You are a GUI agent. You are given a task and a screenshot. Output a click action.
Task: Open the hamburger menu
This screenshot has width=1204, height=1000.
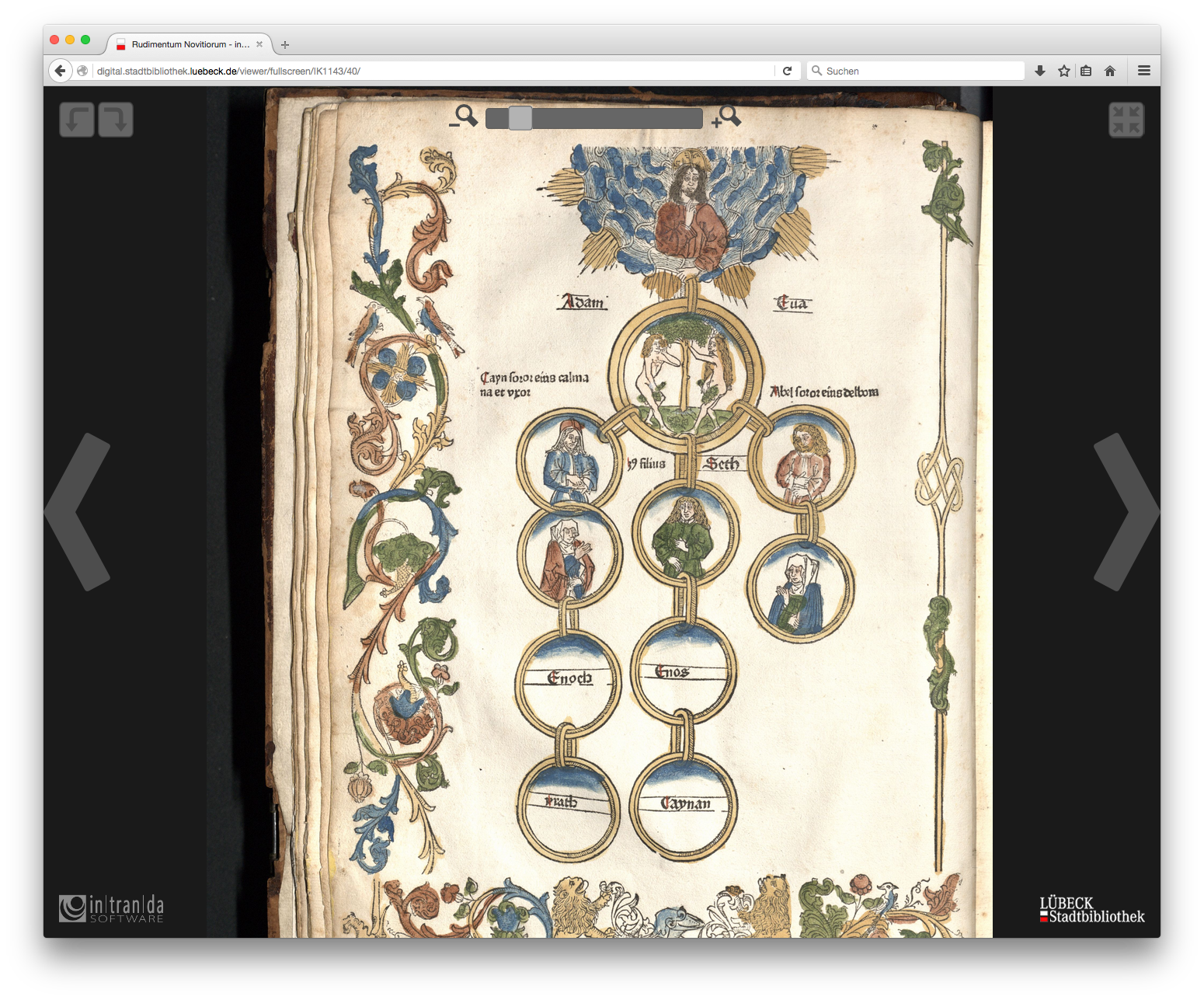[x=1144, y=71]
